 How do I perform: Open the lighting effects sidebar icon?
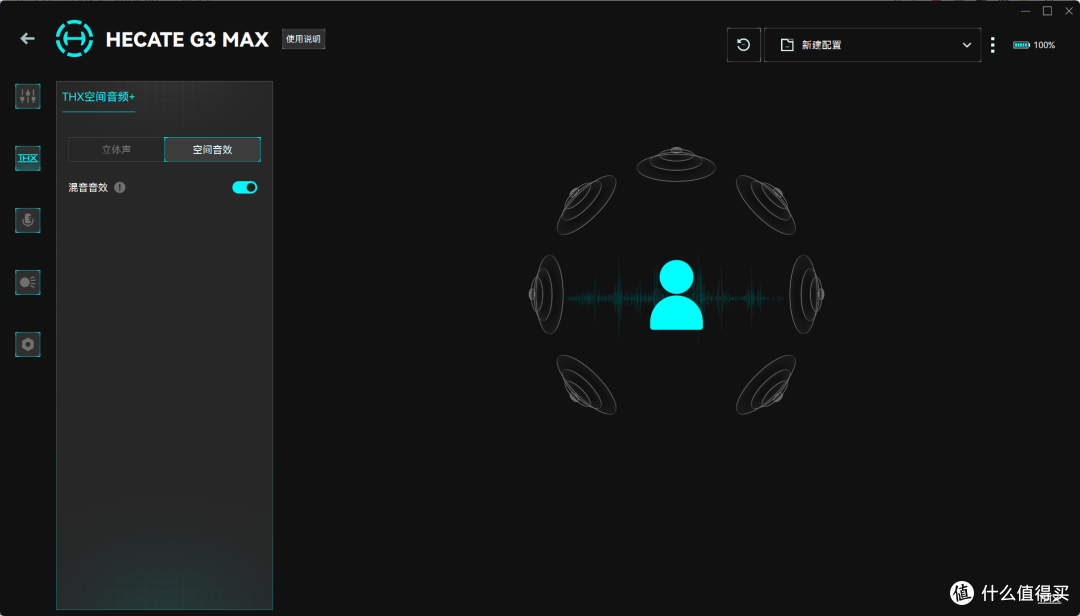tap(28, 283)
